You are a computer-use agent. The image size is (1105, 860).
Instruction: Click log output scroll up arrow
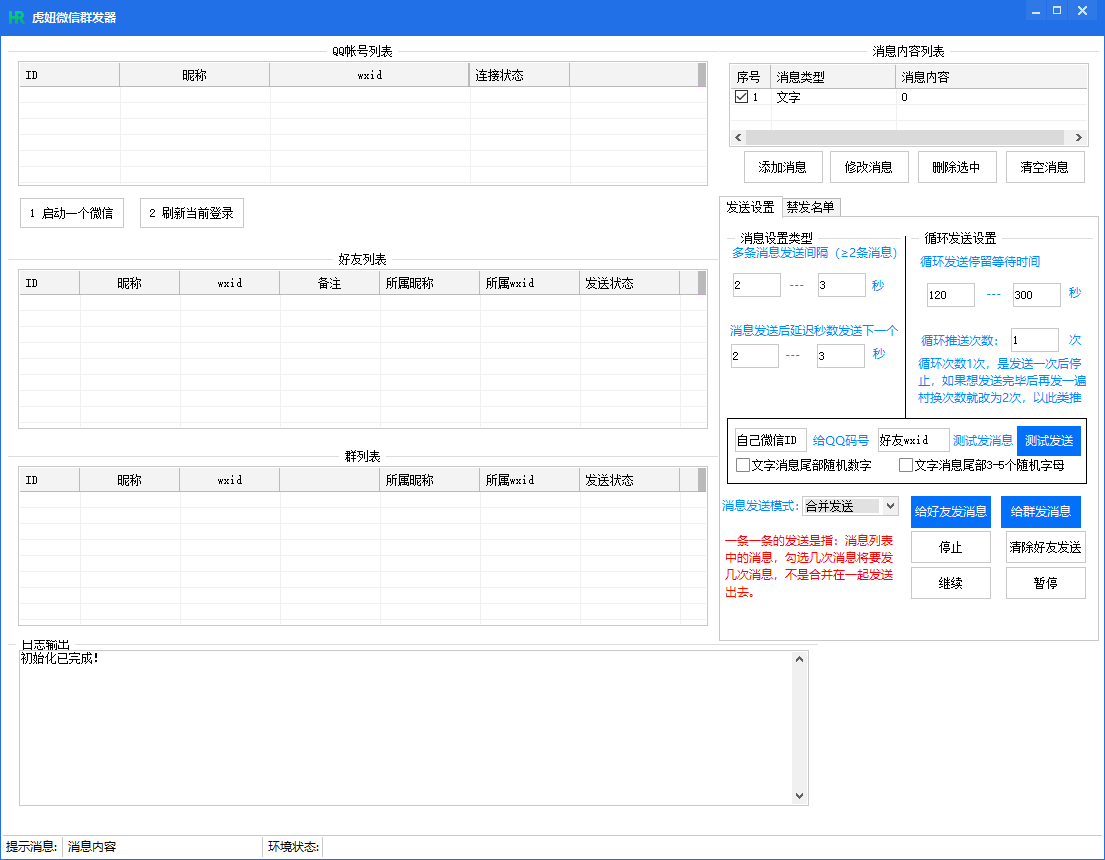click(x=799, y=659)
